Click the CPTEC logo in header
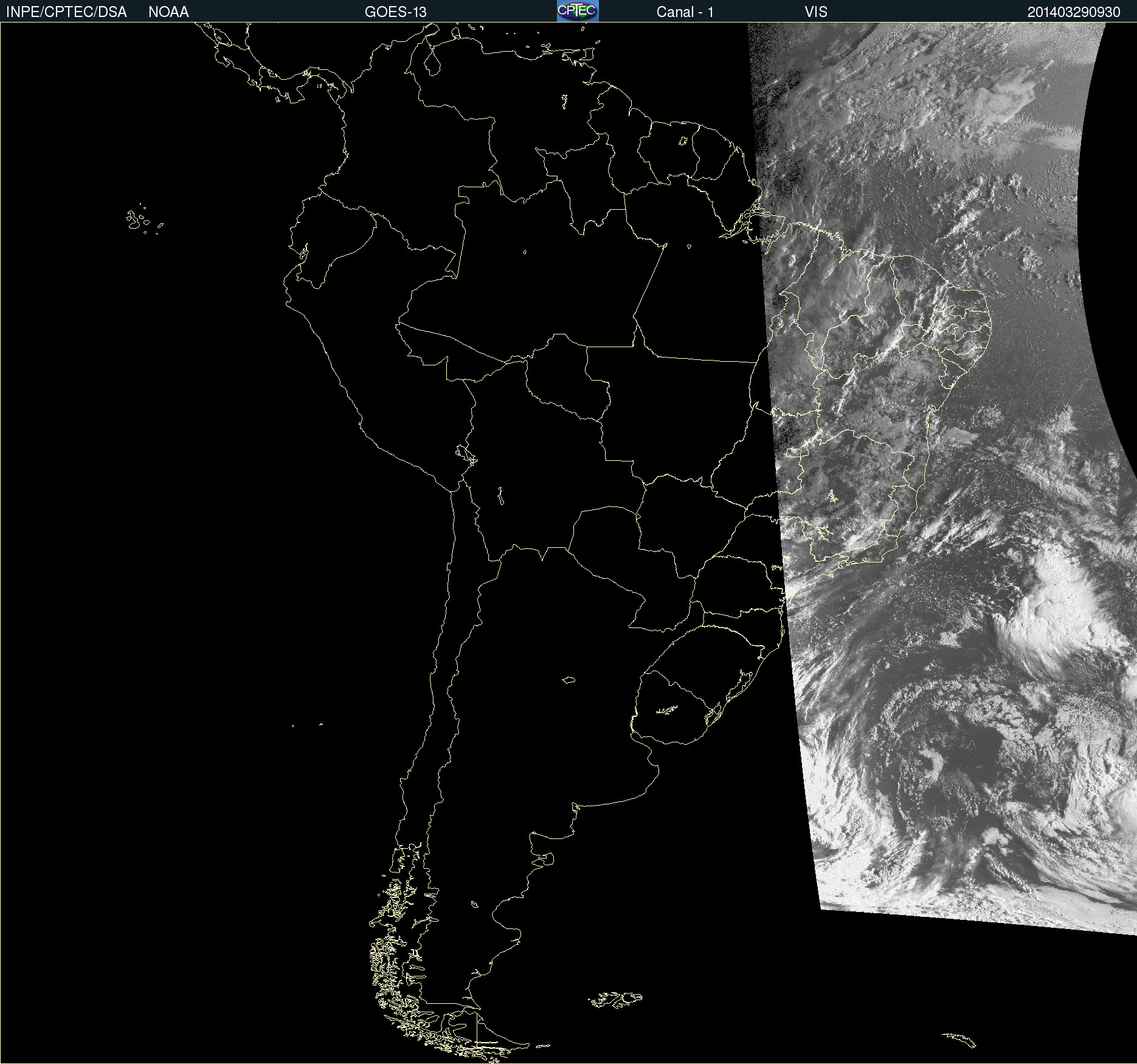Viewport: 1137px width, 1064px height. tap(578, 11)
